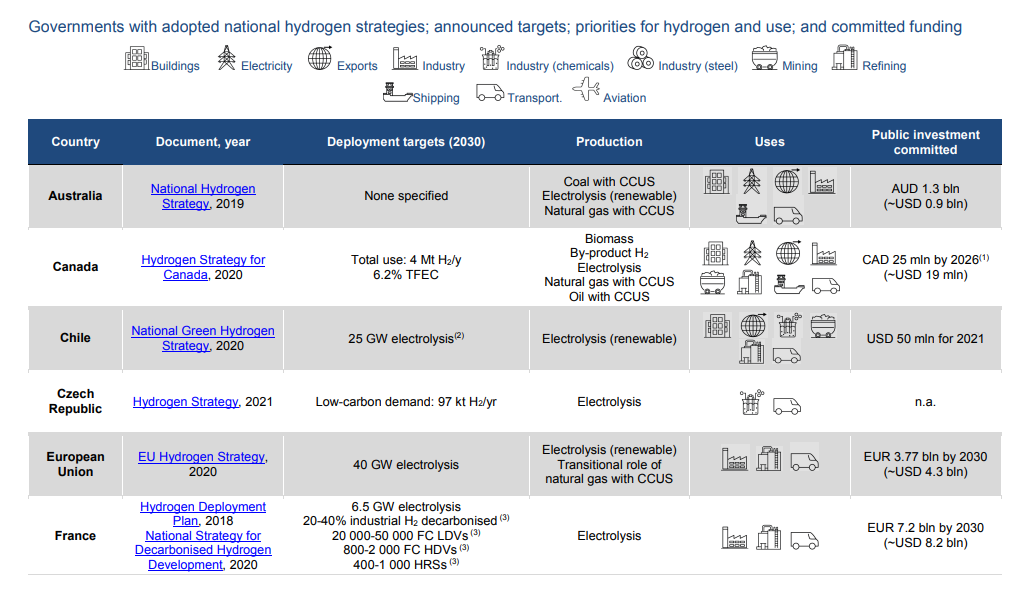The image size is (1023, 603).
Task: Pick the chemicals industry icon in Chile's row
Action: click(789, 324)
